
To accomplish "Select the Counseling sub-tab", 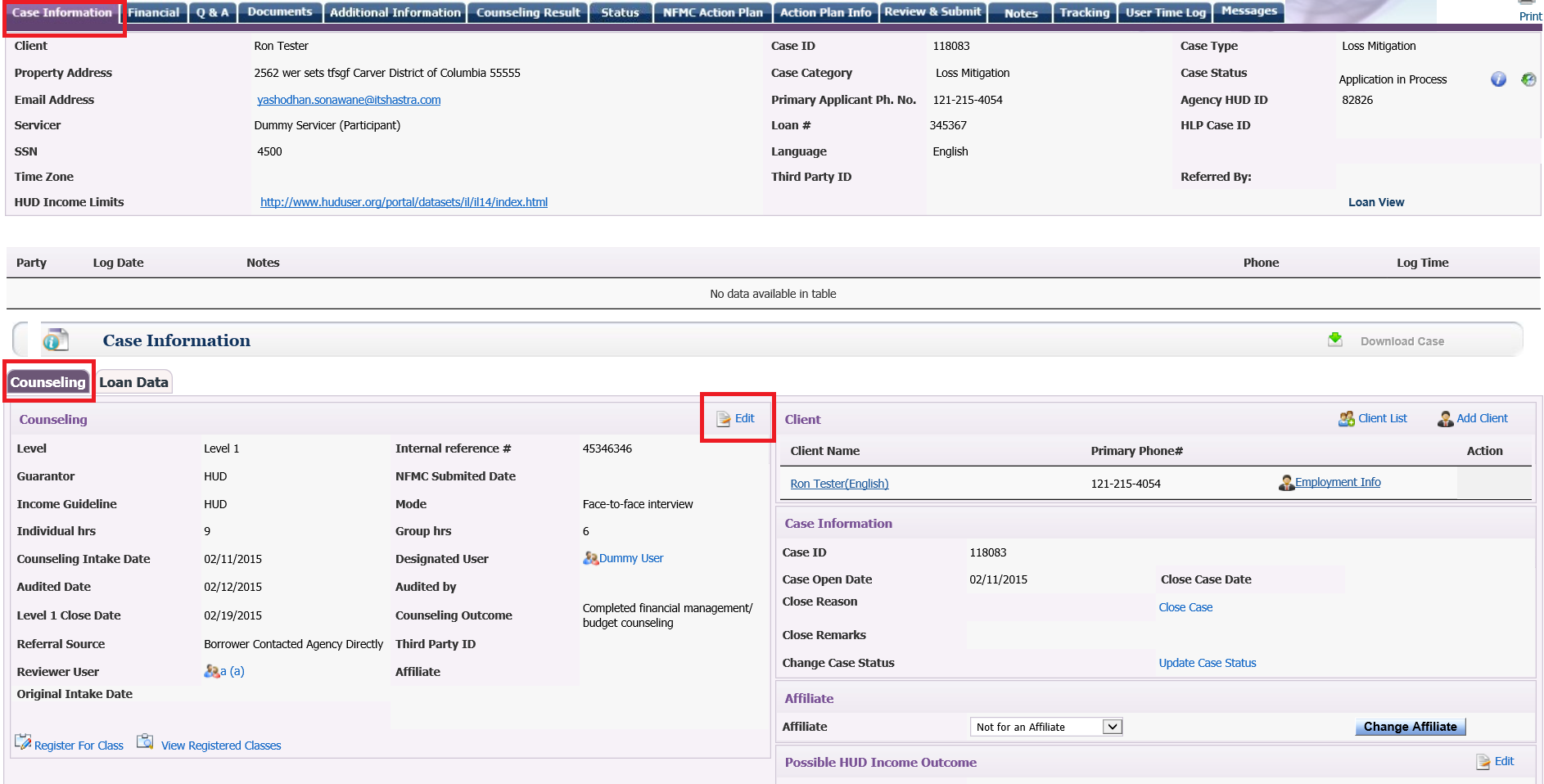I will [48, 382].
